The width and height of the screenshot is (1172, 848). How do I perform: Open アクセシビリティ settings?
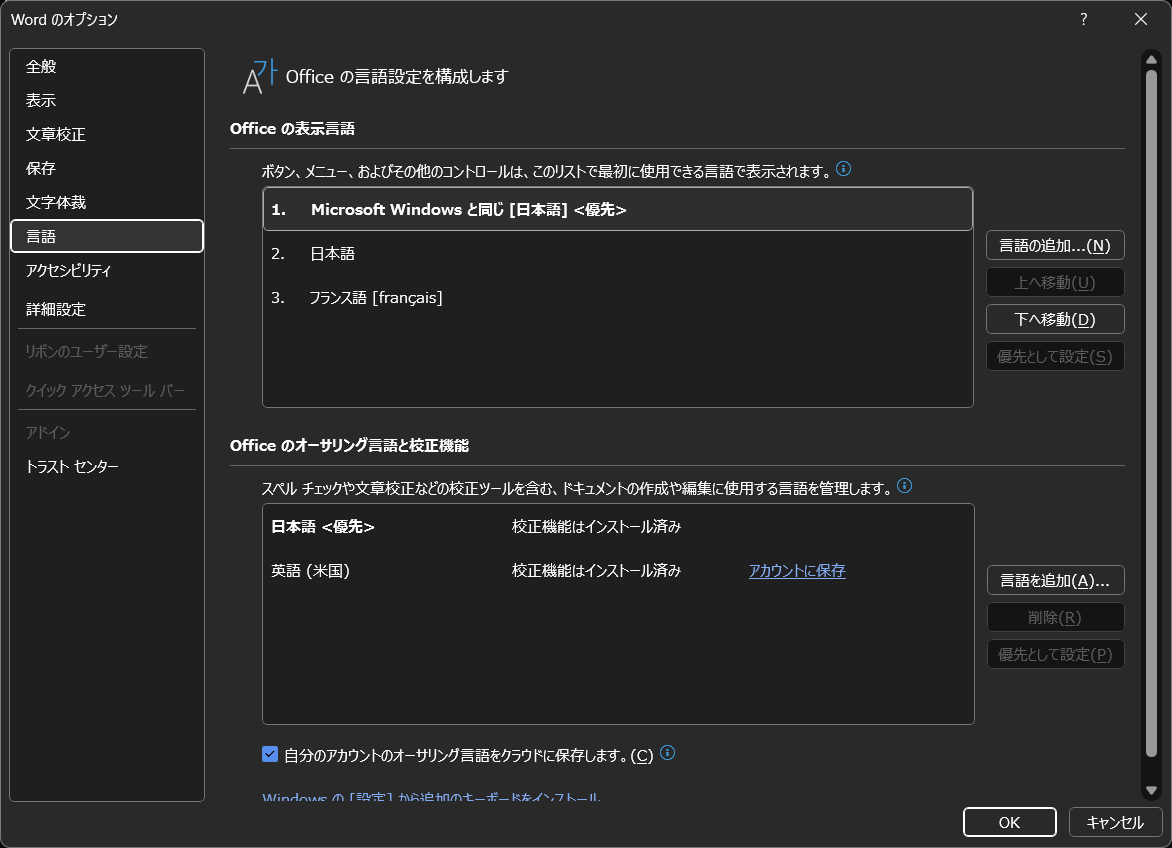pos(107,270)
